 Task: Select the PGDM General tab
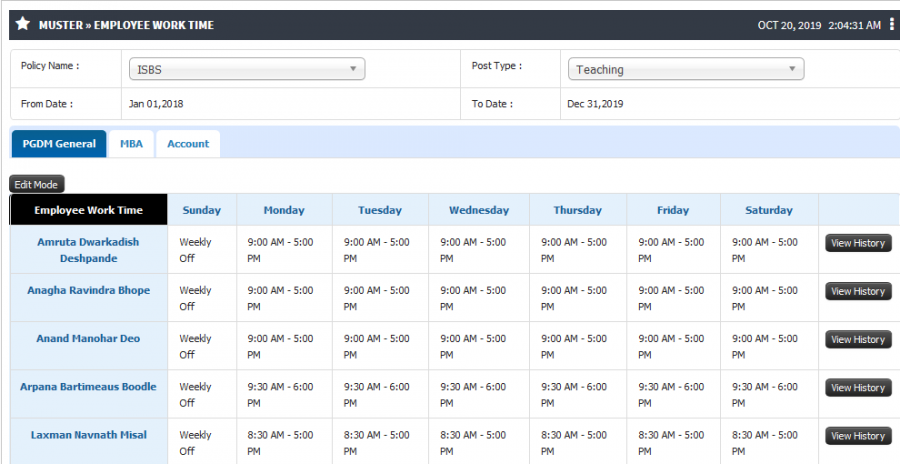point(59,144)
